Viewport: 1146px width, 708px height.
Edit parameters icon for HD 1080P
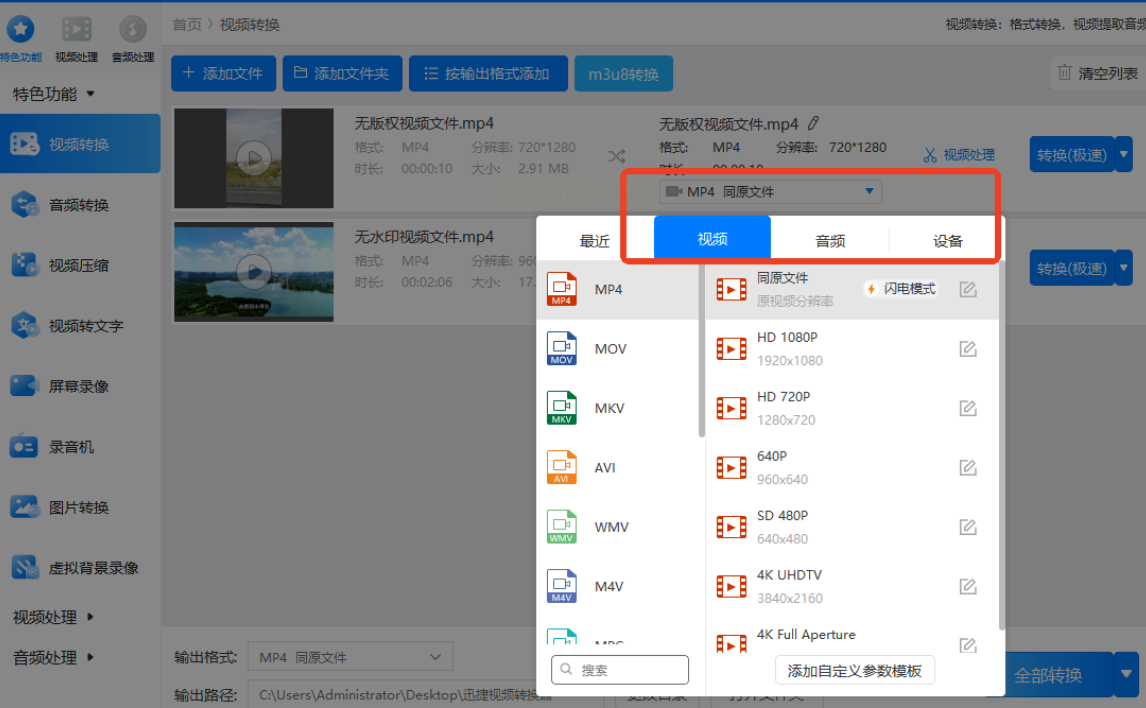968,349
